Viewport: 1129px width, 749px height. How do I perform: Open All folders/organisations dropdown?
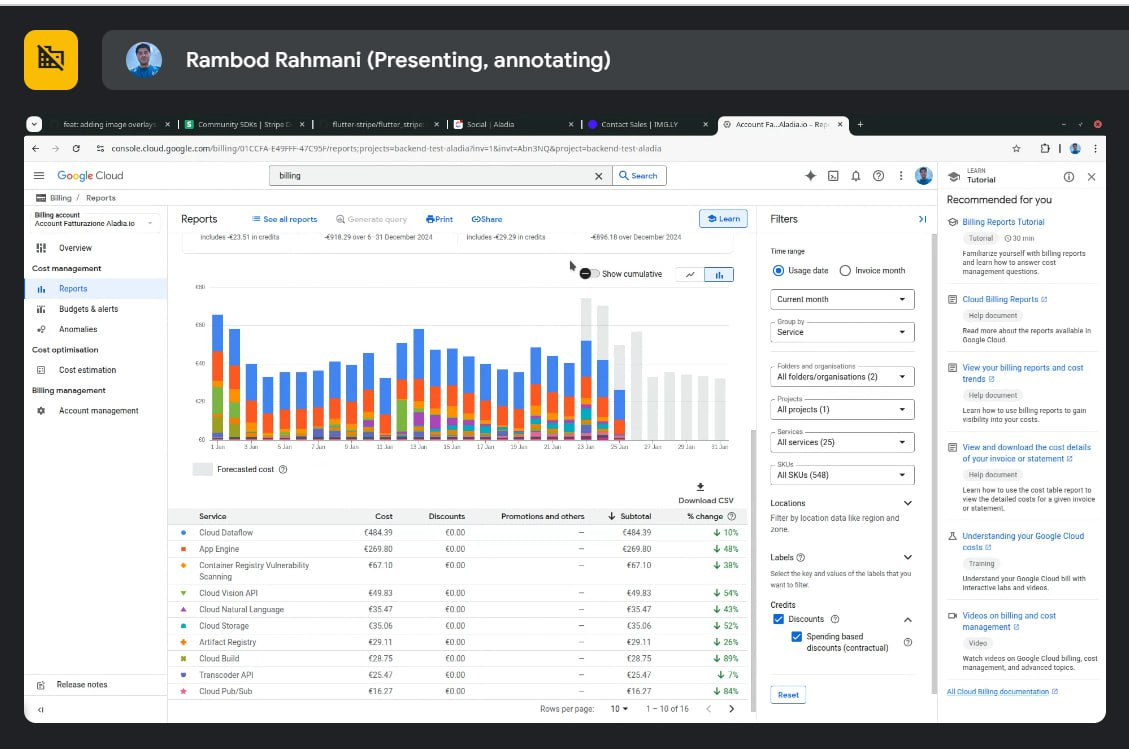click(x=842, y=377)
